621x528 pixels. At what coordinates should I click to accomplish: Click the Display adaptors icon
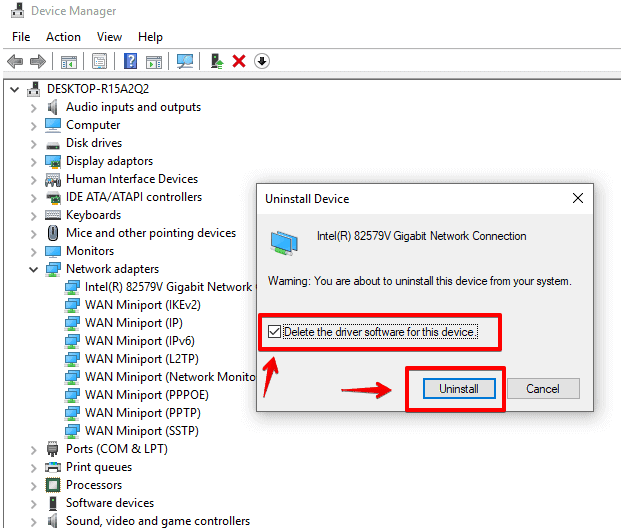[53, 162]
